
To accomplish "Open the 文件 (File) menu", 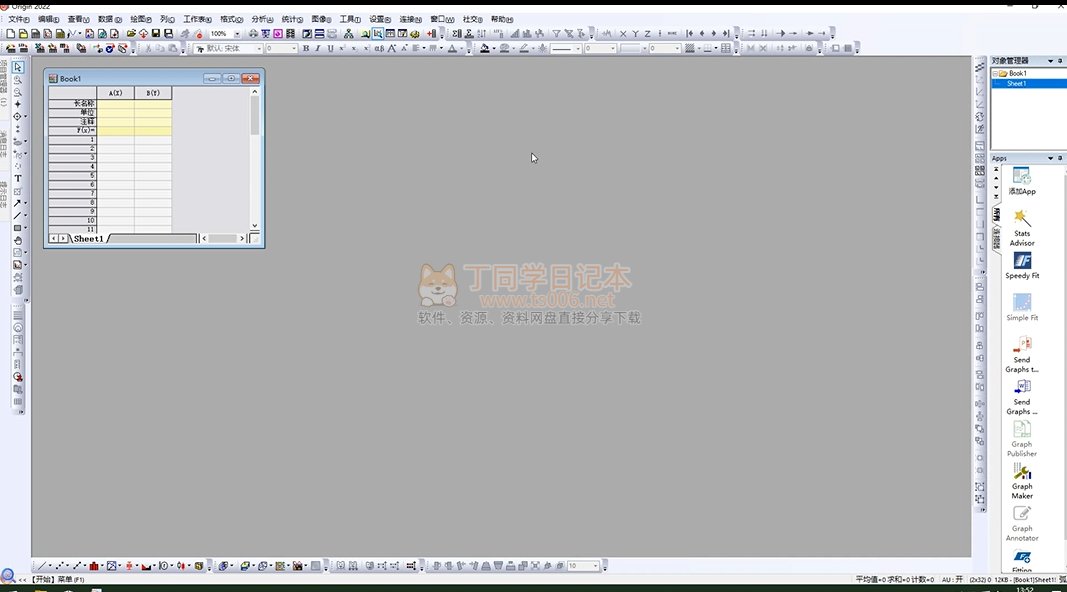I will 19,19.
